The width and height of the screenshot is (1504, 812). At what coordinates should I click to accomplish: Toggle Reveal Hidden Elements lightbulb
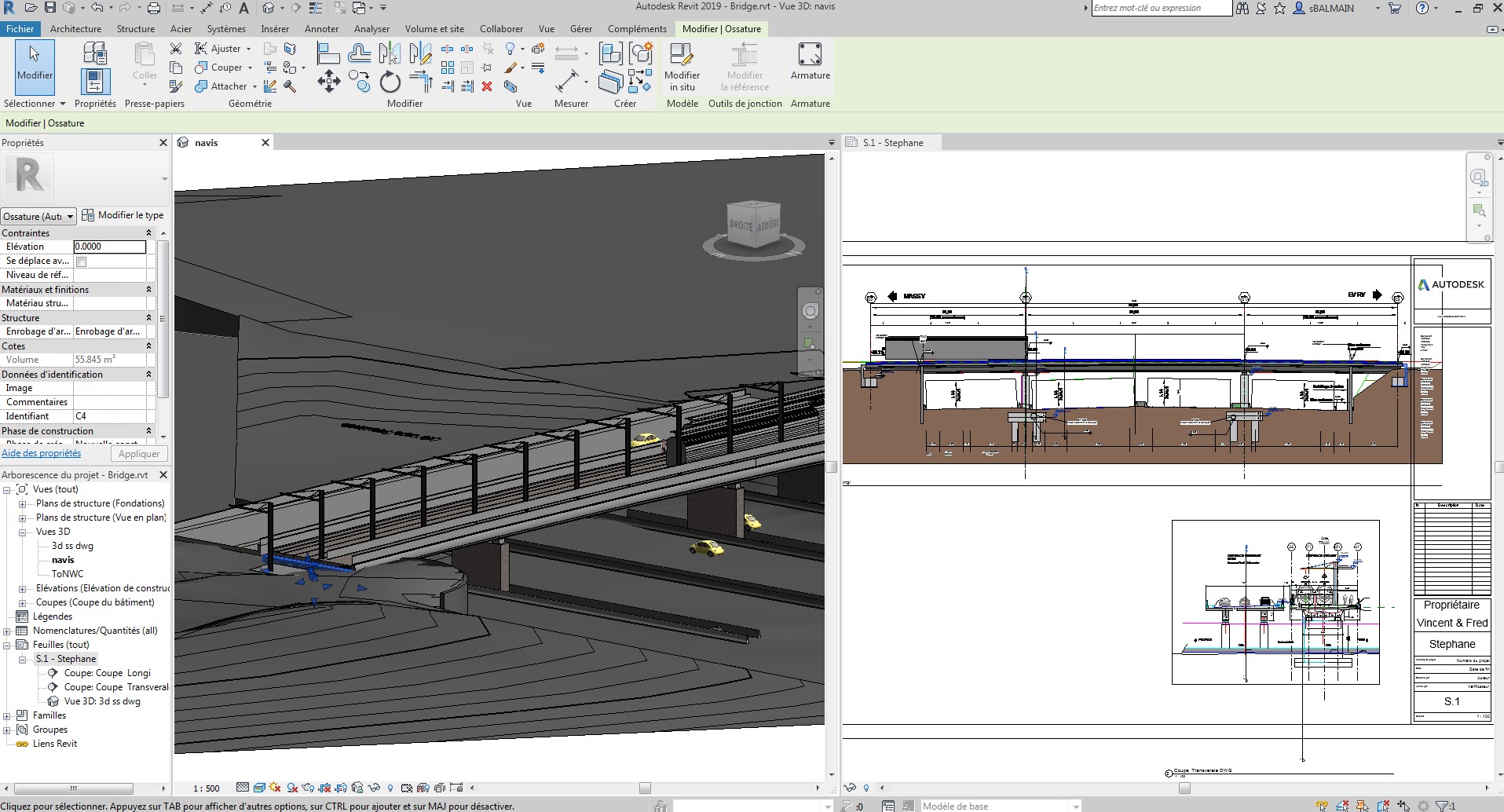click(390, 788)
